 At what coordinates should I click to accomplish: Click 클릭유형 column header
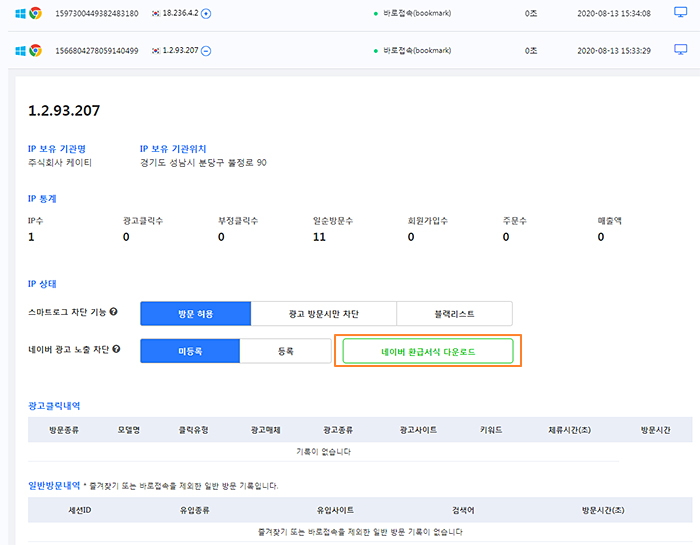[193, 430]
